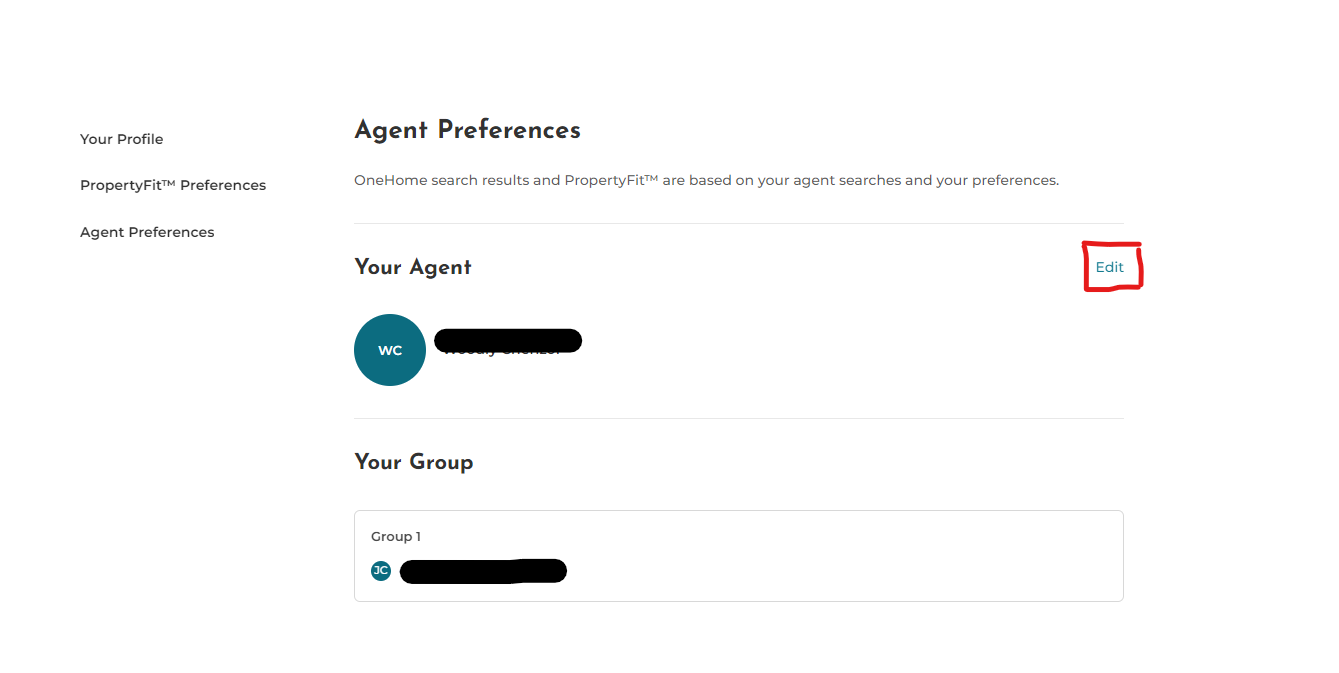Click empty space inside Group 1 card
The height and width of the screenshot is (673, 1339).
pyautogui.click(x=850, y=560)
